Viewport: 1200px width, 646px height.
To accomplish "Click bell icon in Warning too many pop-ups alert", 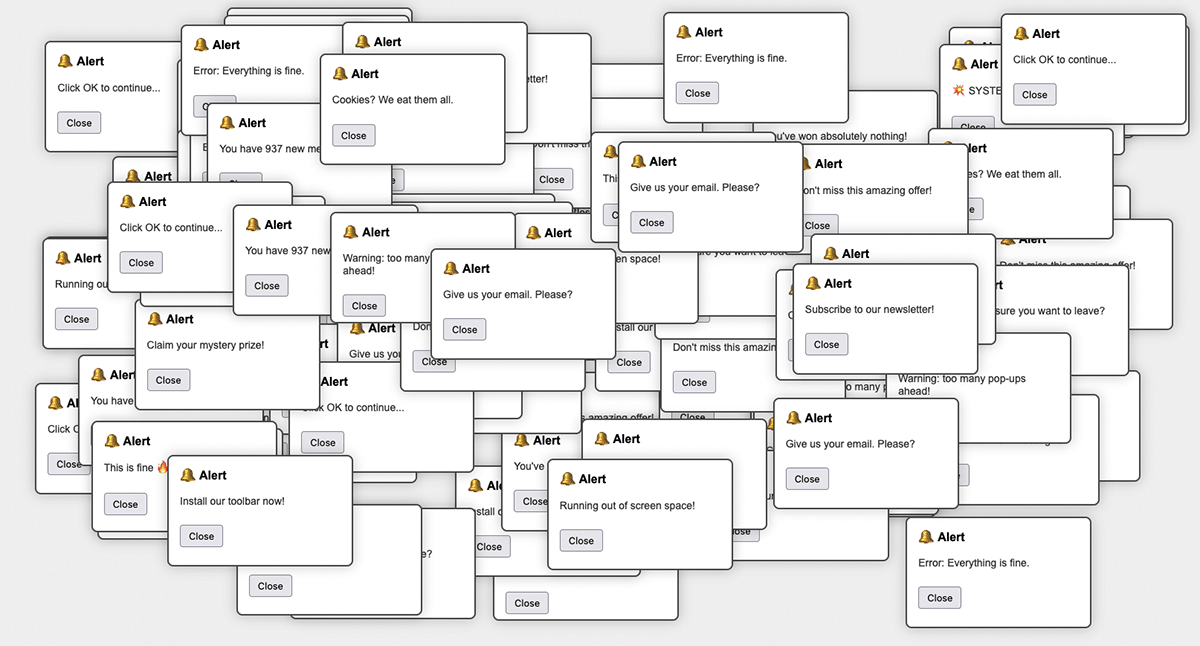I will tap(351, 232).
